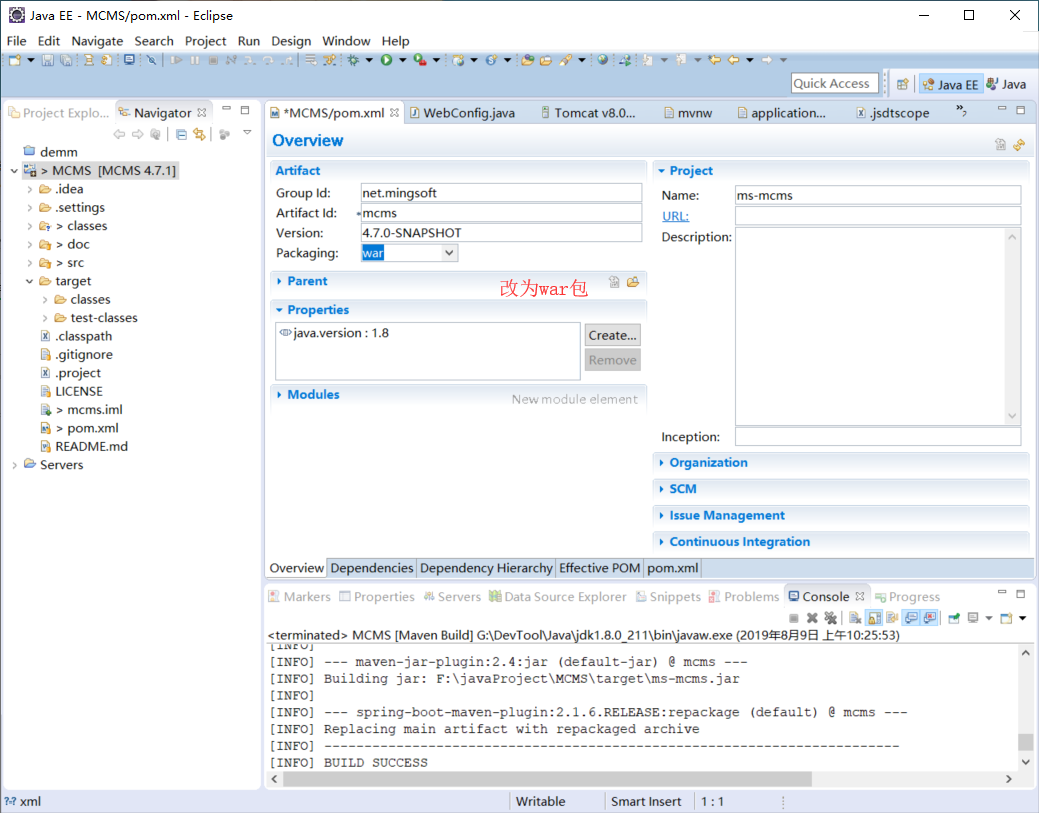Viewport: 1039px width, 813px height.
Task: Go to last edit location arrow icon
Action: pos(715,60)
